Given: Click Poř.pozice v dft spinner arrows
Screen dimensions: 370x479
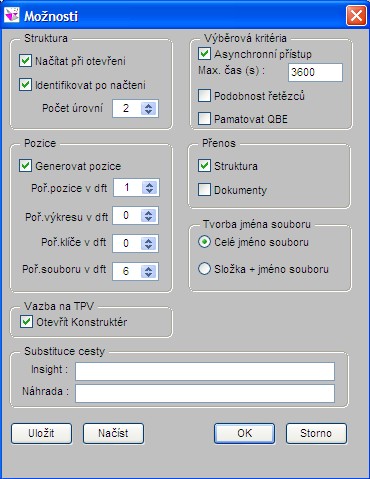Looking at the screenshot, I should (149, 188).
